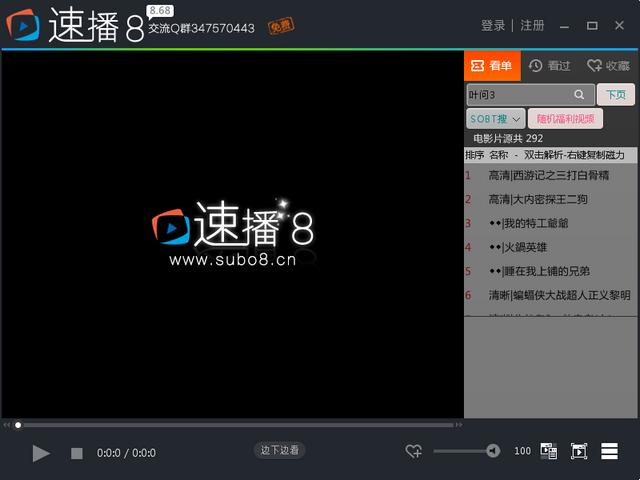
Task: Open the 注册 register link
Action: 532,25
